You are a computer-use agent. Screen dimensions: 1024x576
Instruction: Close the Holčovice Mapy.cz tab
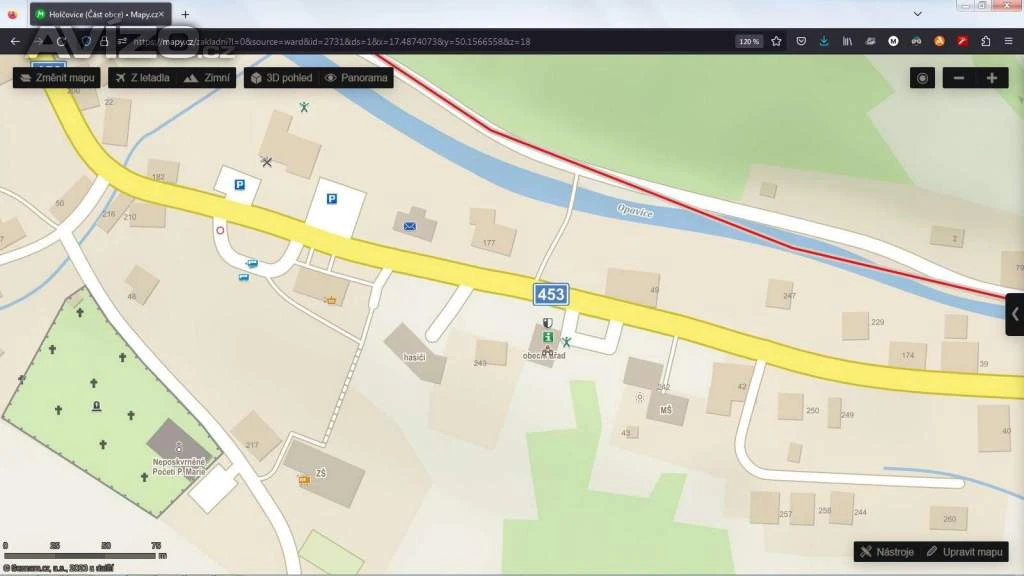point(161,14)
